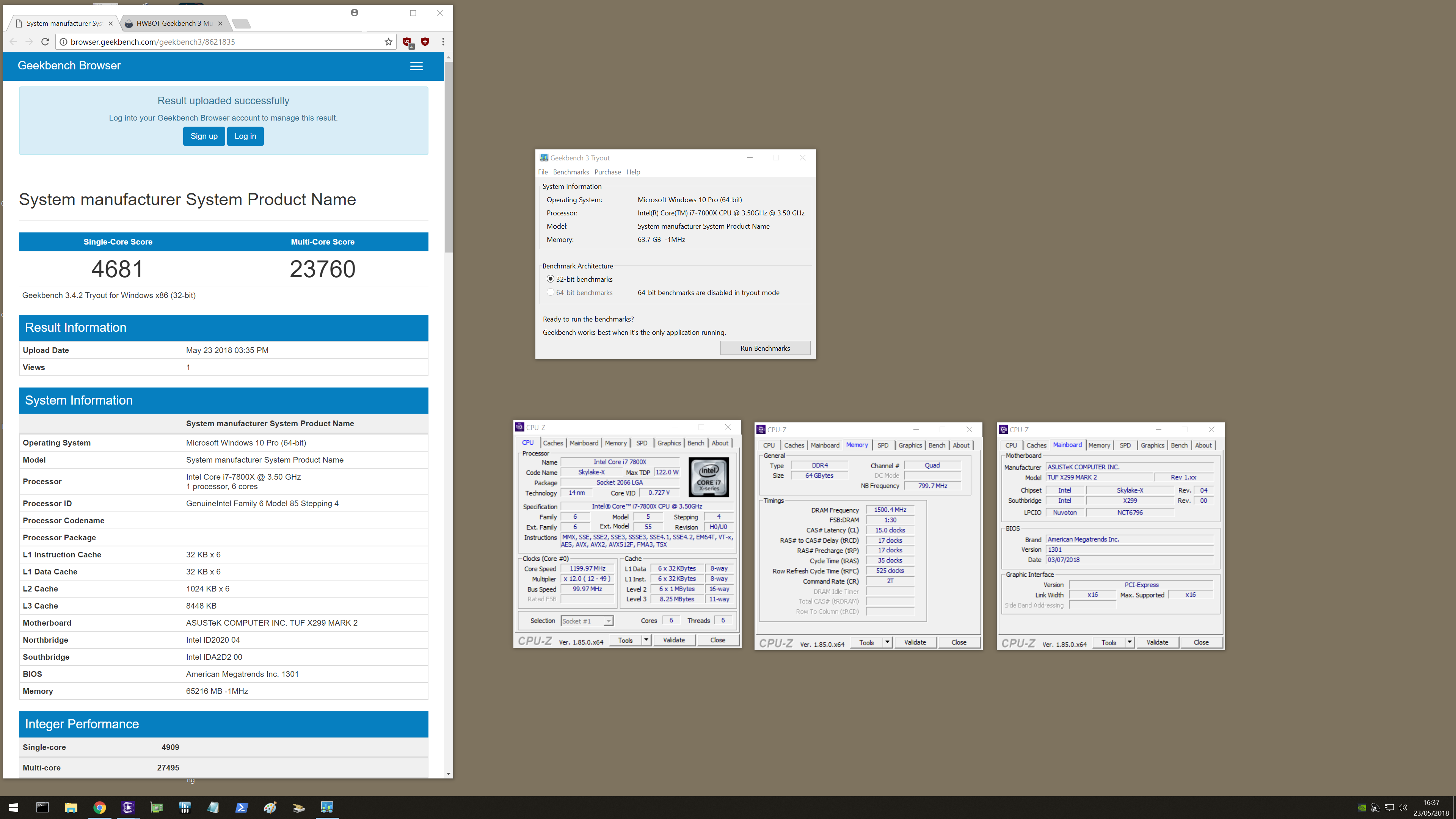Expand Tools arrow in the CPU tab CPU-Z window
Image resolution: width=1456 pixels, height=819 pixels.
(646, 640)
